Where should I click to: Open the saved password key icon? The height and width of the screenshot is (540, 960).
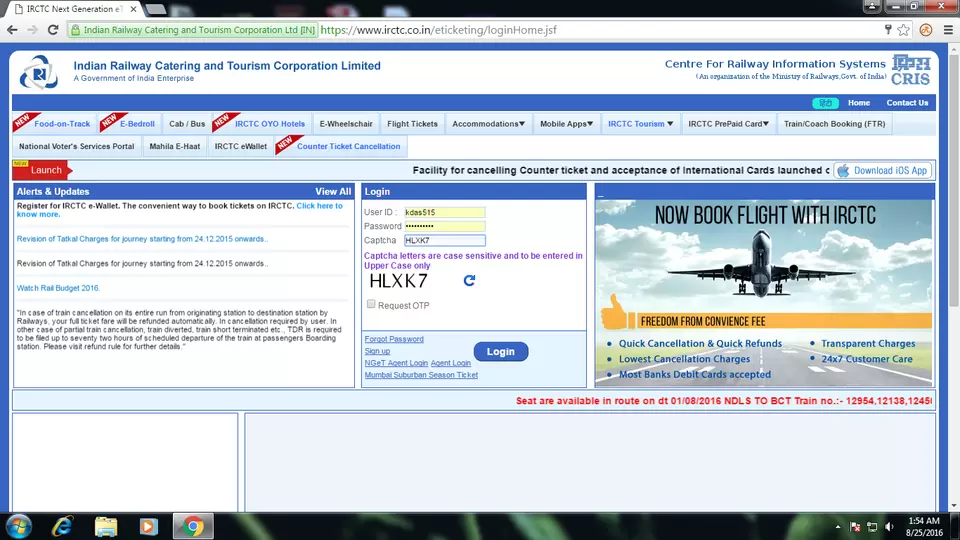(x=888, y=29)
